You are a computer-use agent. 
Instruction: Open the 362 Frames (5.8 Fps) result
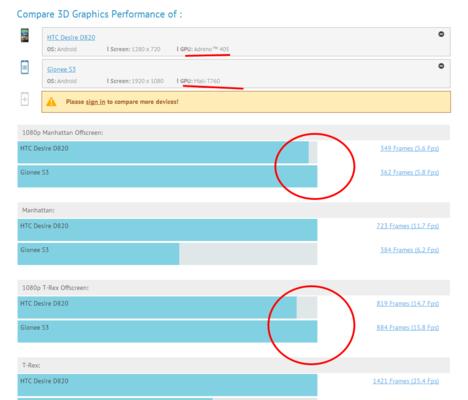pos(409,172)
